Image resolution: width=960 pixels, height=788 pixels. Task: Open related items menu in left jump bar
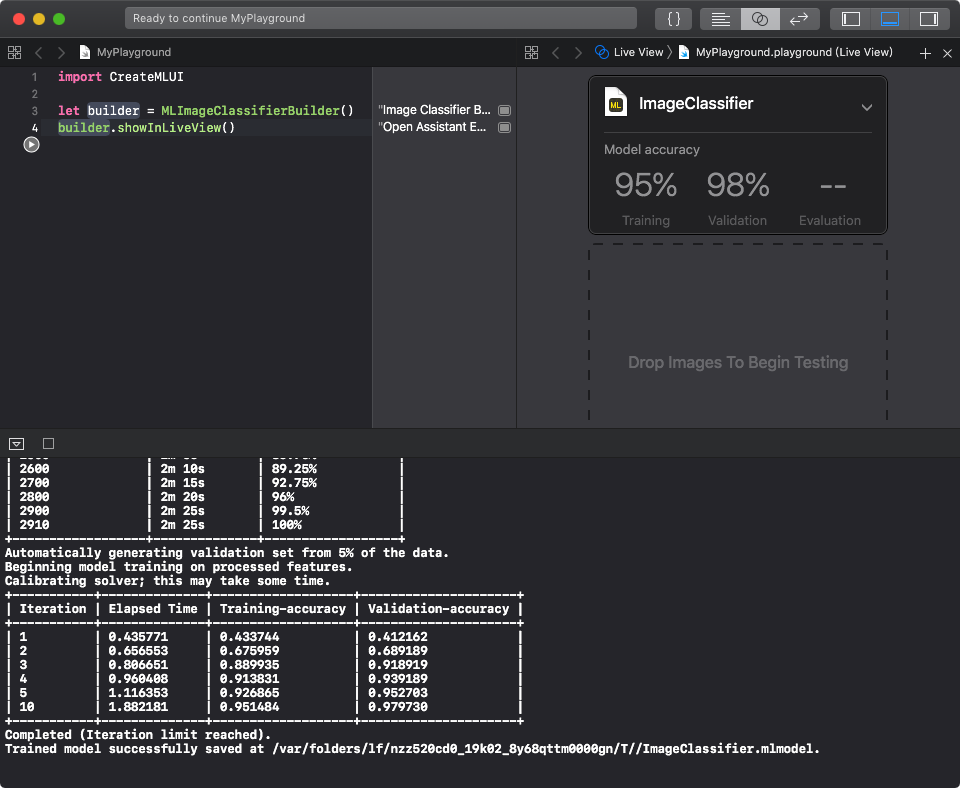[14, 52]
